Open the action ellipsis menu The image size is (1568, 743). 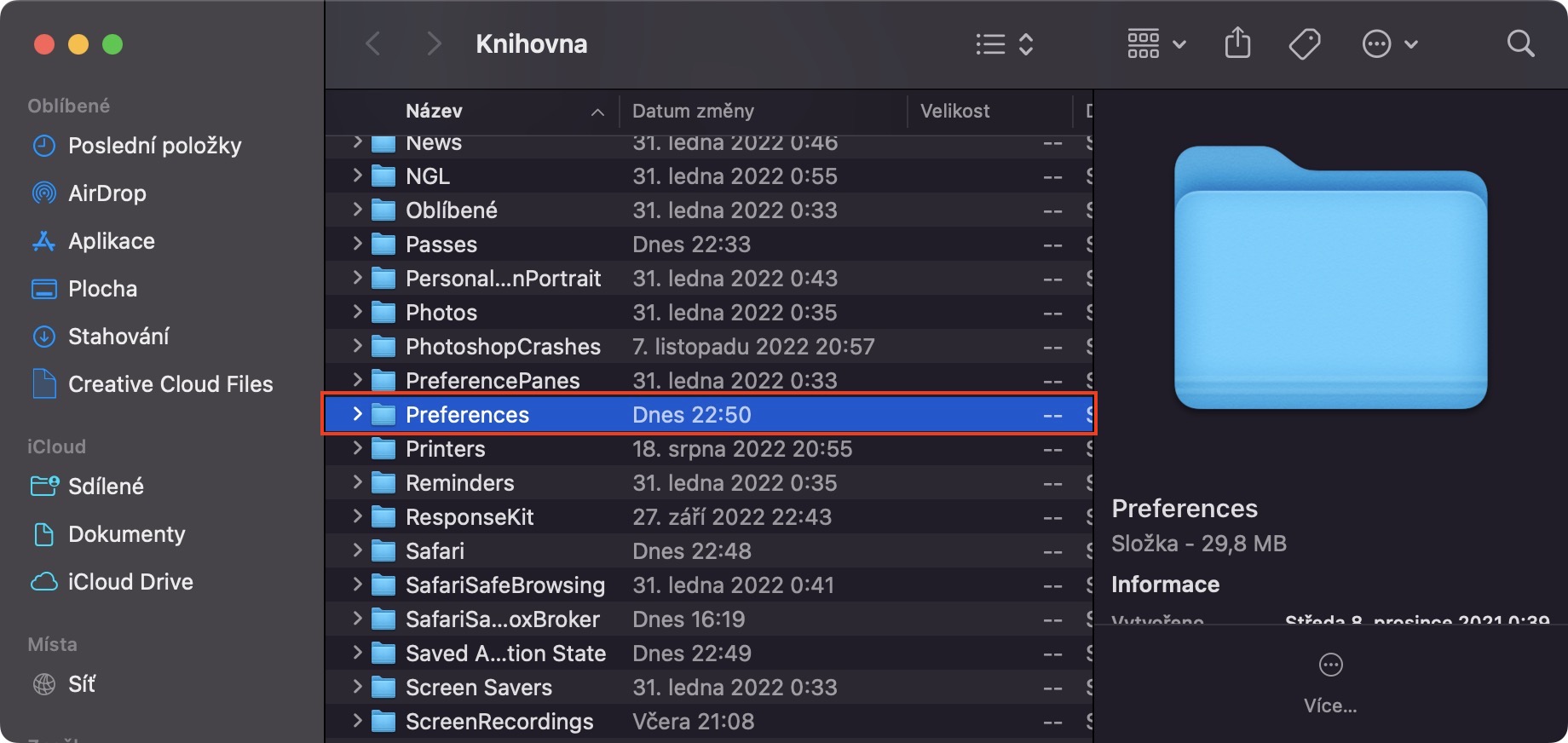1389,43
